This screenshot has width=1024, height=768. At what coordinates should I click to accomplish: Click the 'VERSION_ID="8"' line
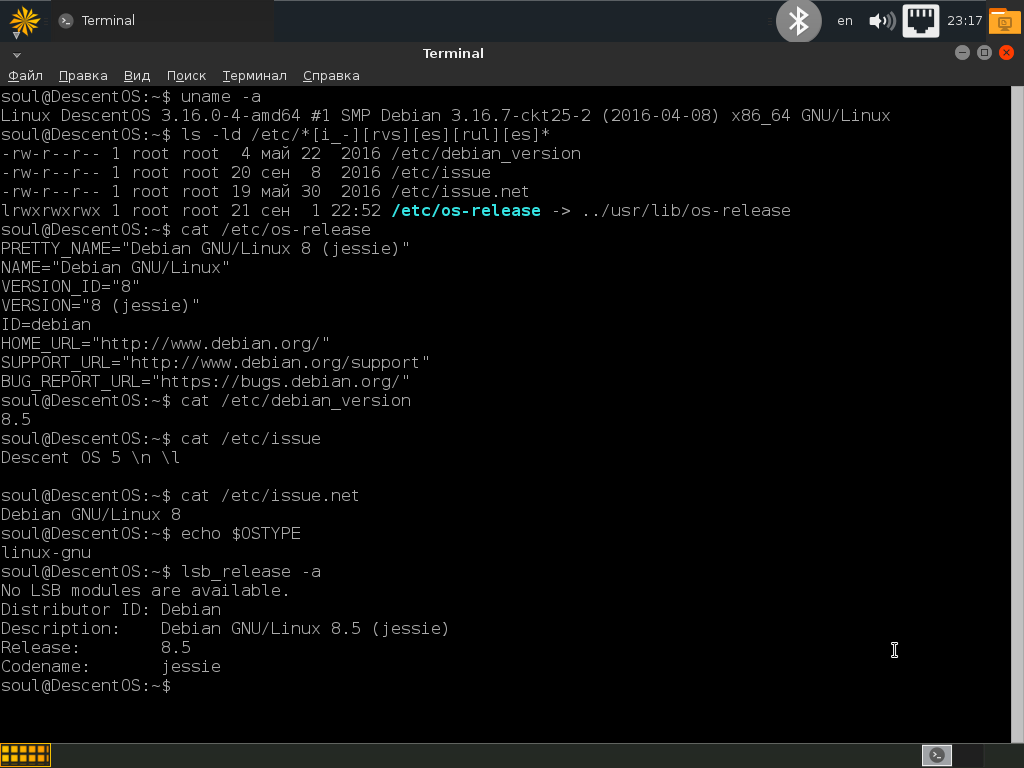[70, 287]
